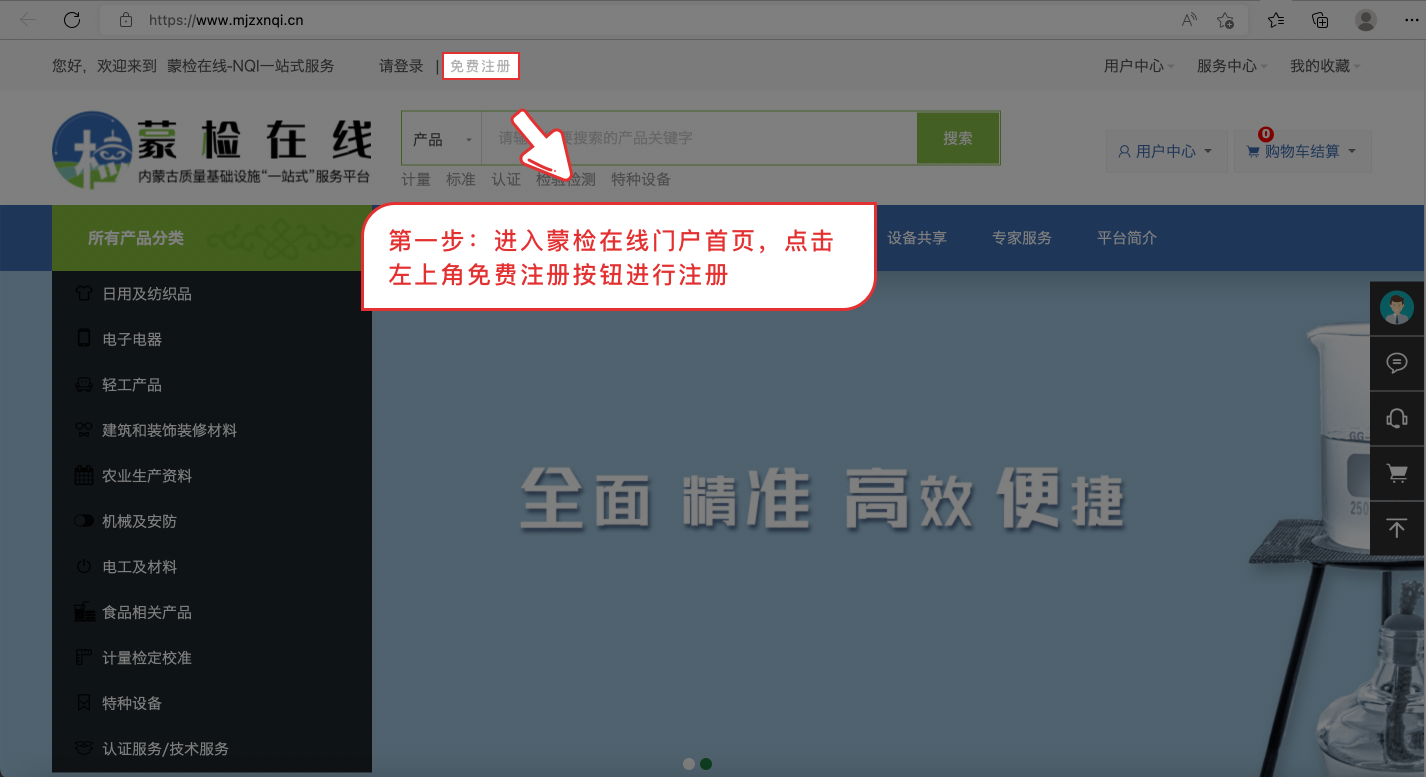Click the 特种设备 hot keyword link

click(x=641, y=179)
